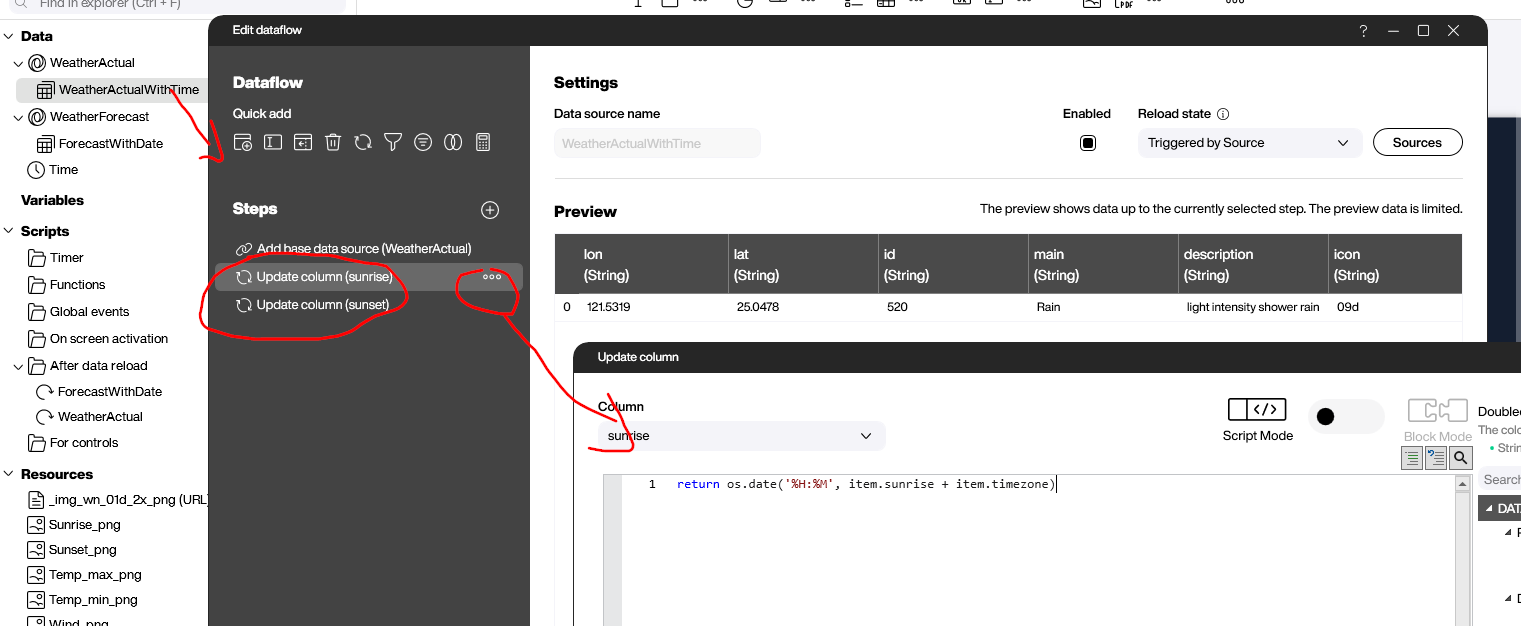Collapse the After data reload folder

click(x=18, y=366)
